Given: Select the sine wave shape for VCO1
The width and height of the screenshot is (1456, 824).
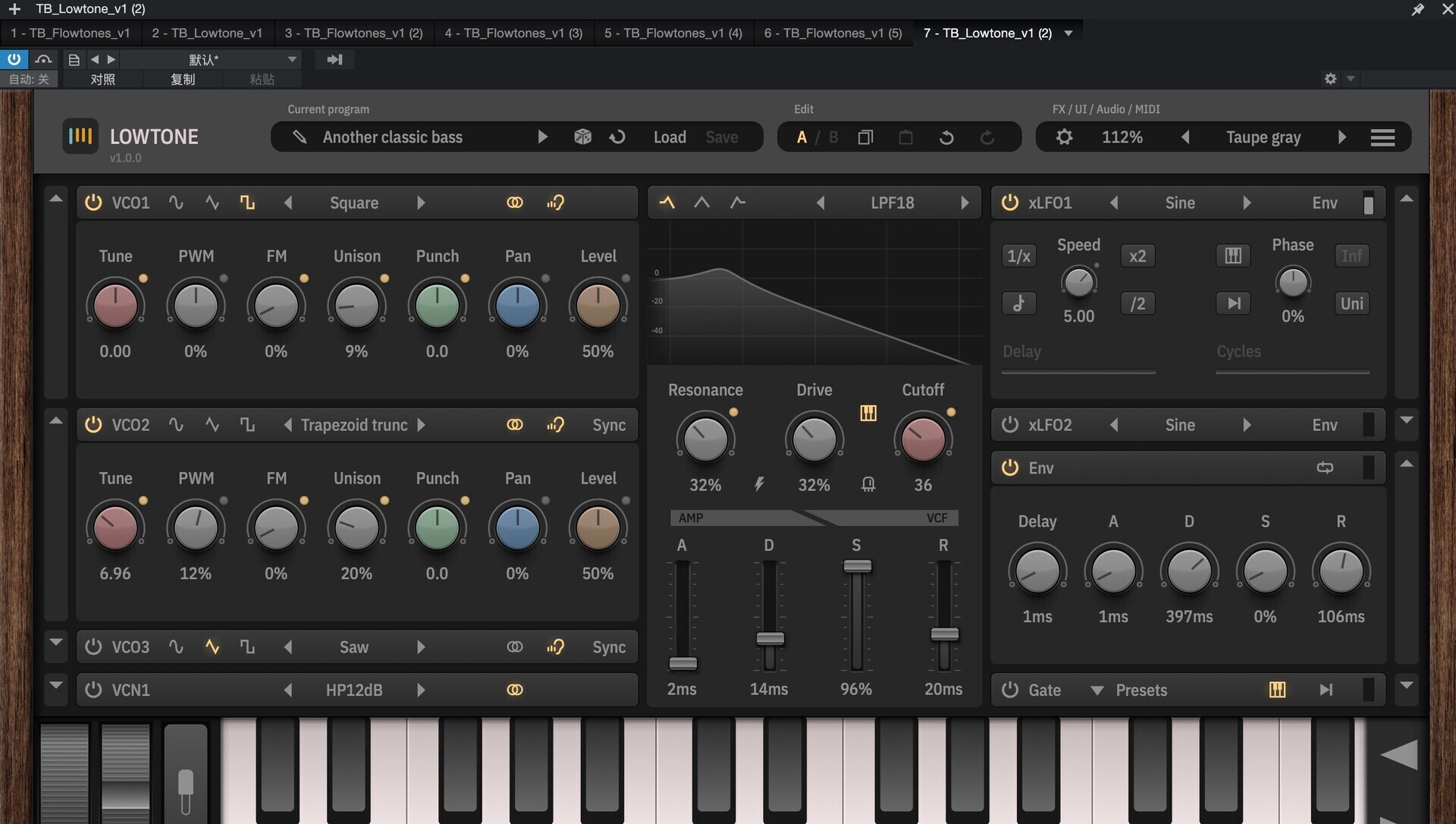Looking at the screenshot, I should click(176, 203).
